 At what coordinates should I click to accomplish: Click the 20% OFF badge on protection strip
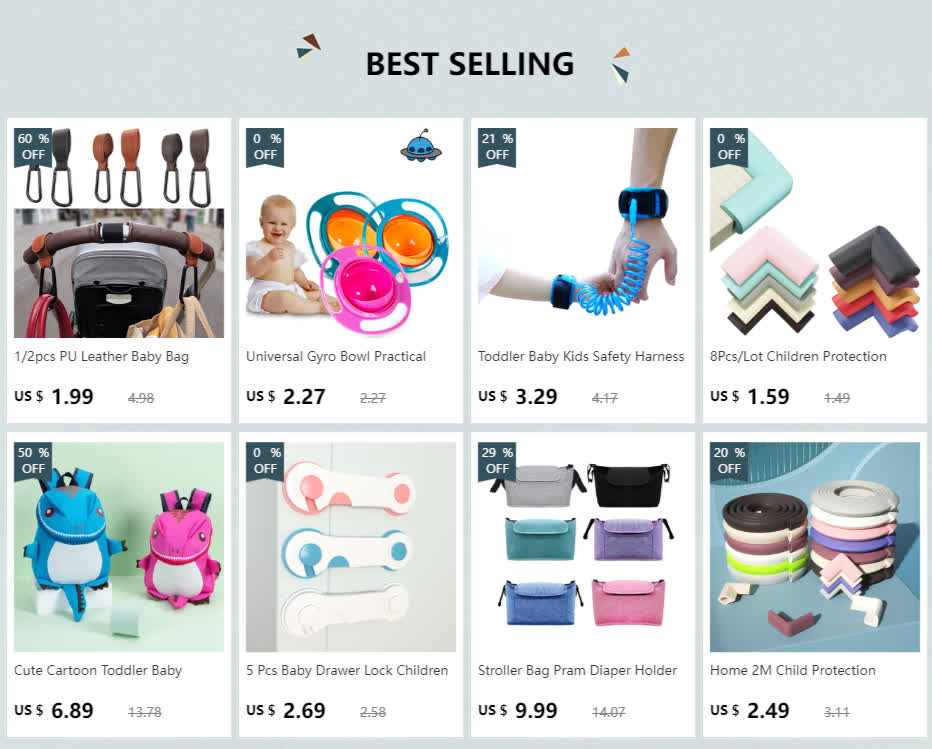(x=729, y=461)
